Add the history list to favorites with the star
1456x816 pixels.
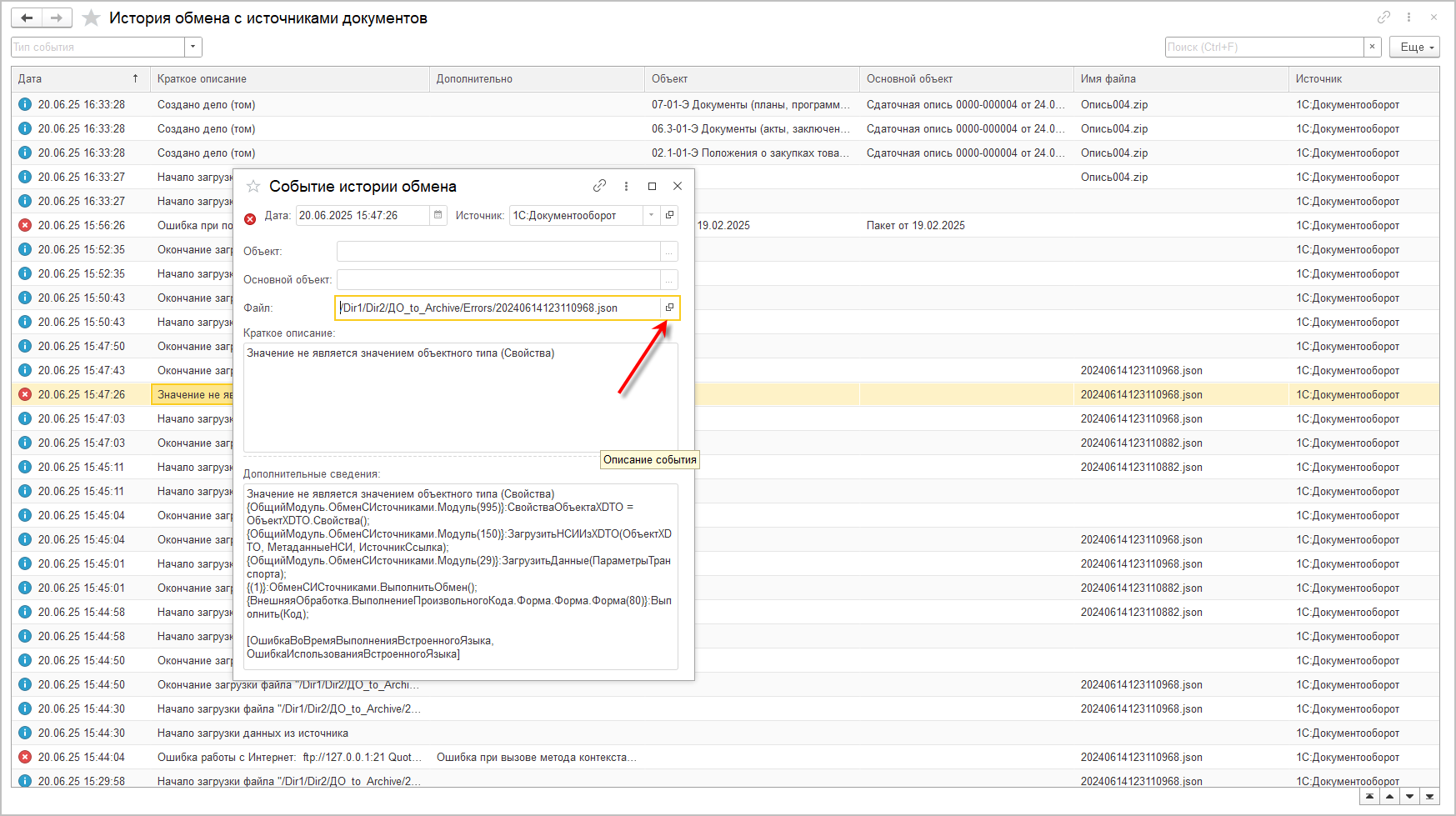click(92, 18)
